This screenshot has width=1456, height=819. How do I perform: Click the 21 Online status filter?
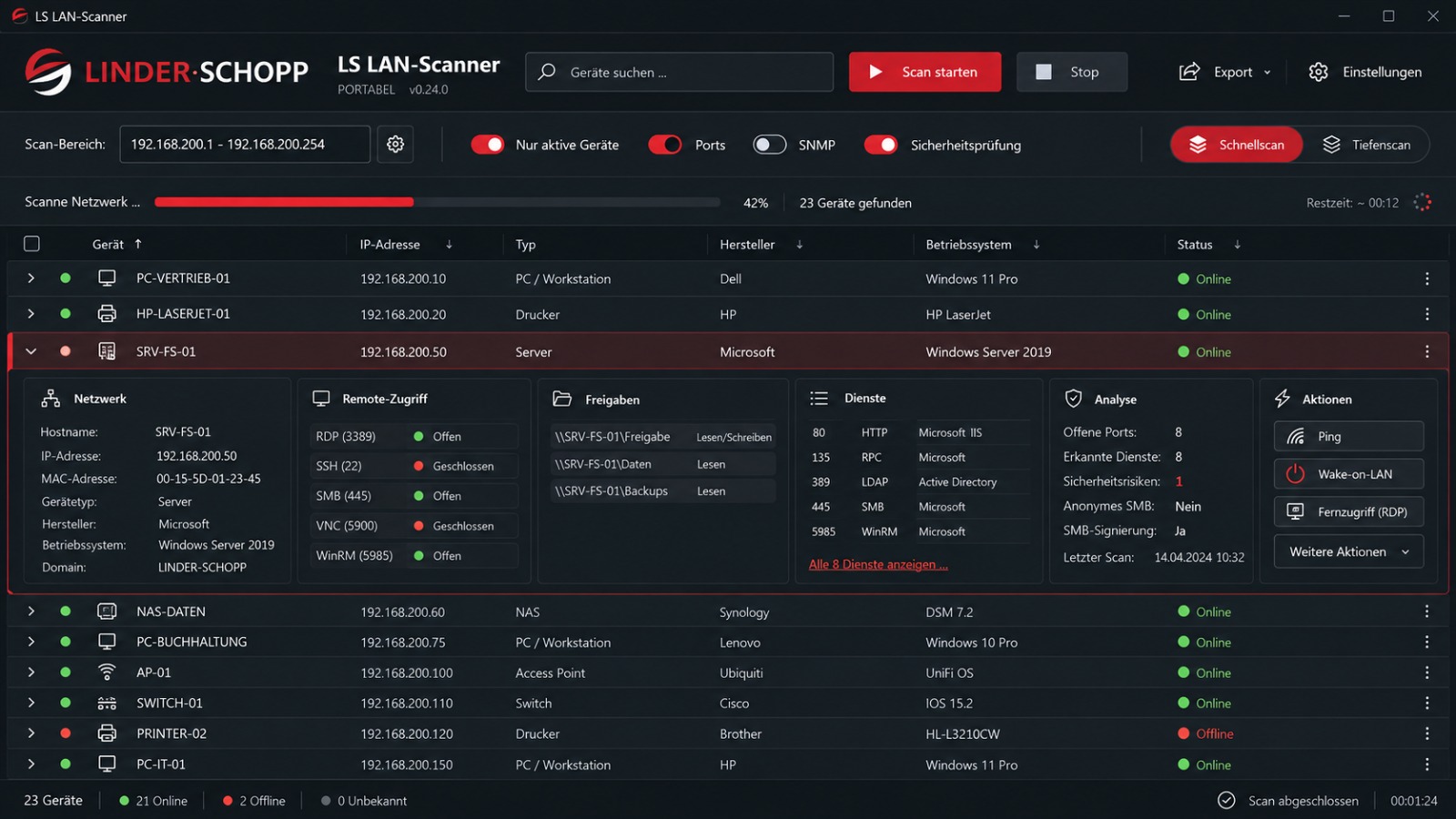tap(153, 801)
